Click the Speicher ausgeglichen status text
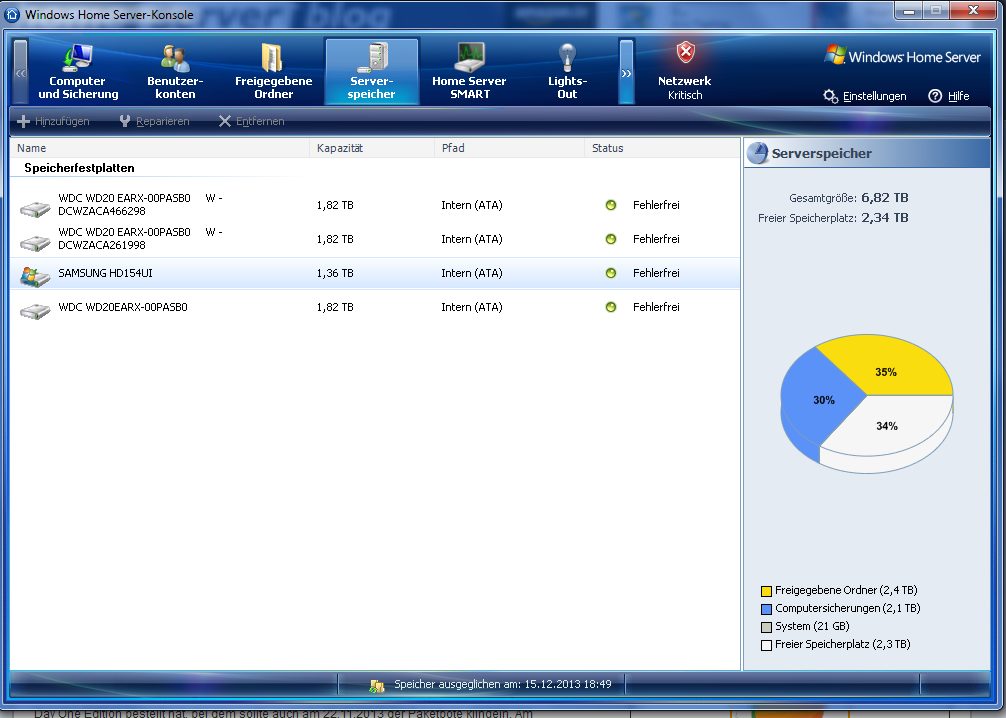This screenshot has width=1006, height=718. coord(502,685)
